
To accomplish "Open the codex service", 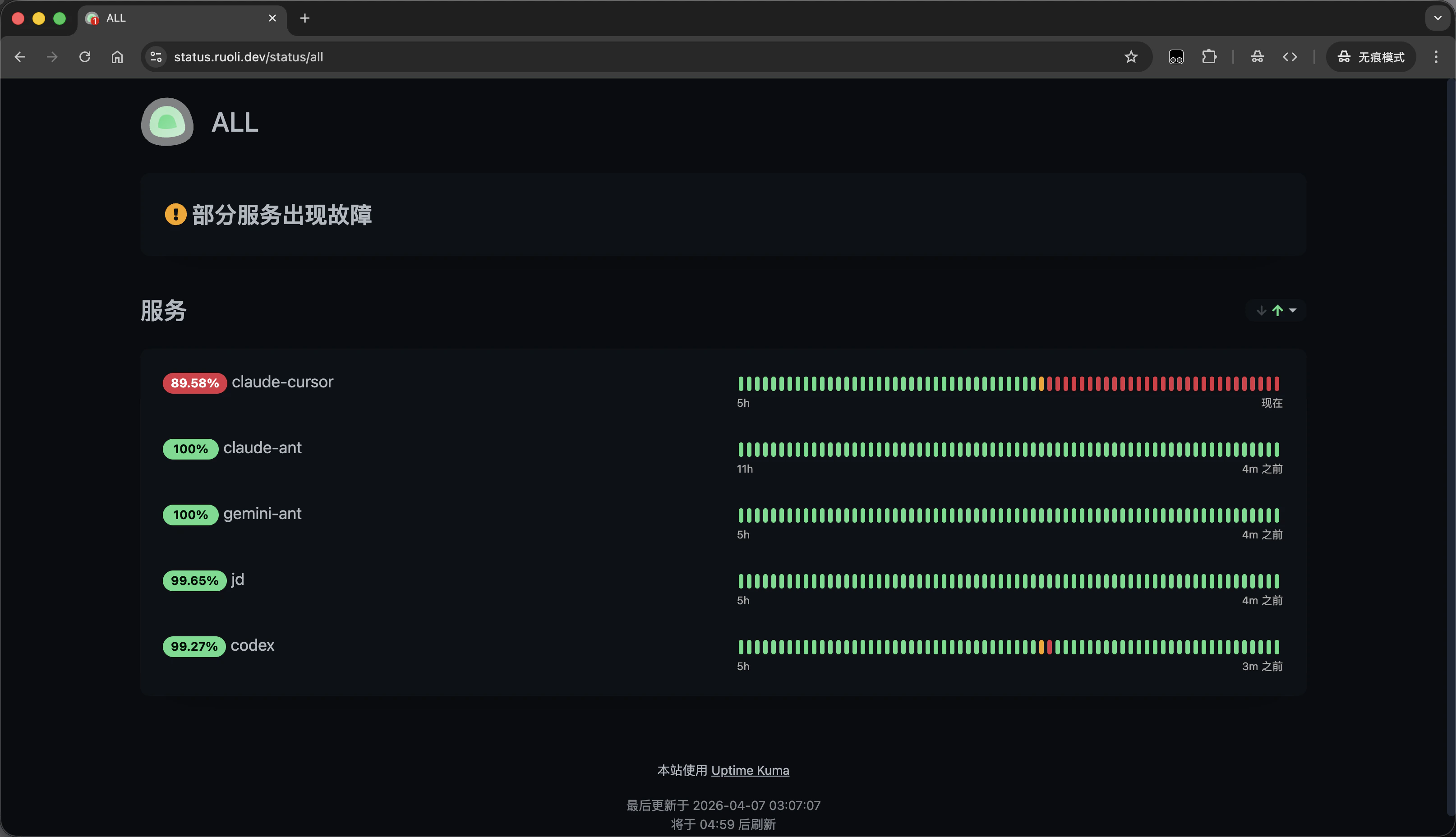I will click(x=252, y=646).
